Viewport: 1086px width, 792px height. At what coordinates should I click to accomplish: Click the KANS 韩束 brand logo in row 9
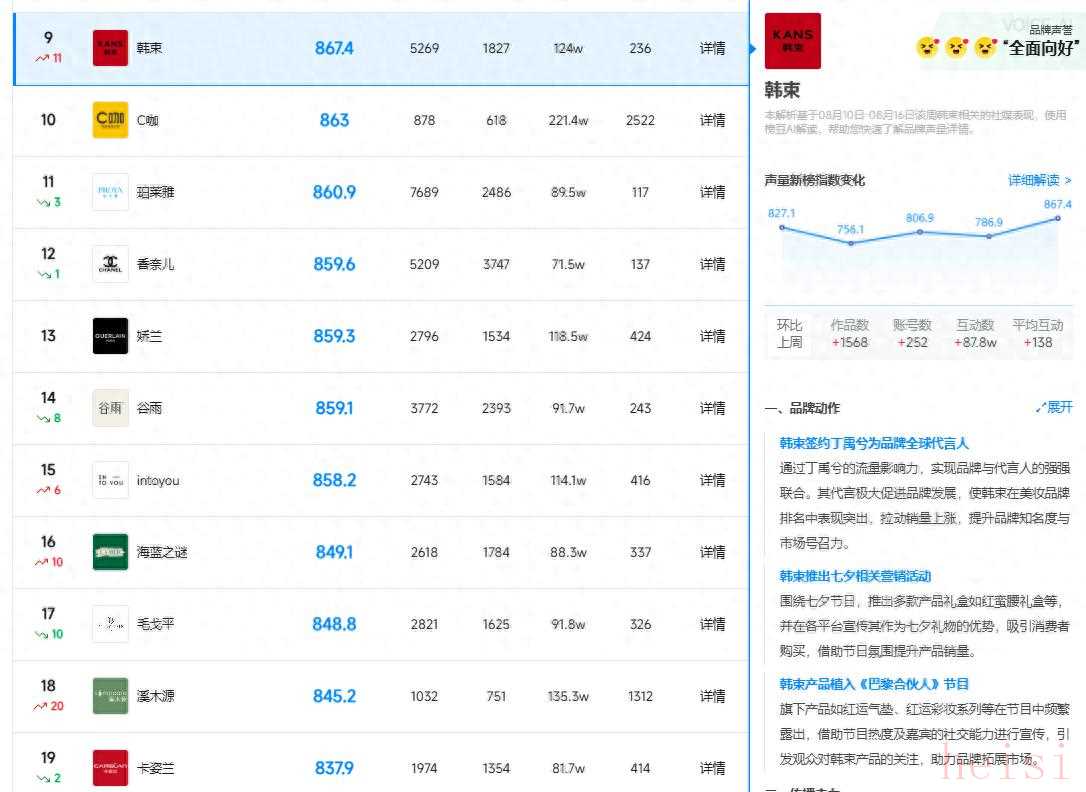click(110, 48)
